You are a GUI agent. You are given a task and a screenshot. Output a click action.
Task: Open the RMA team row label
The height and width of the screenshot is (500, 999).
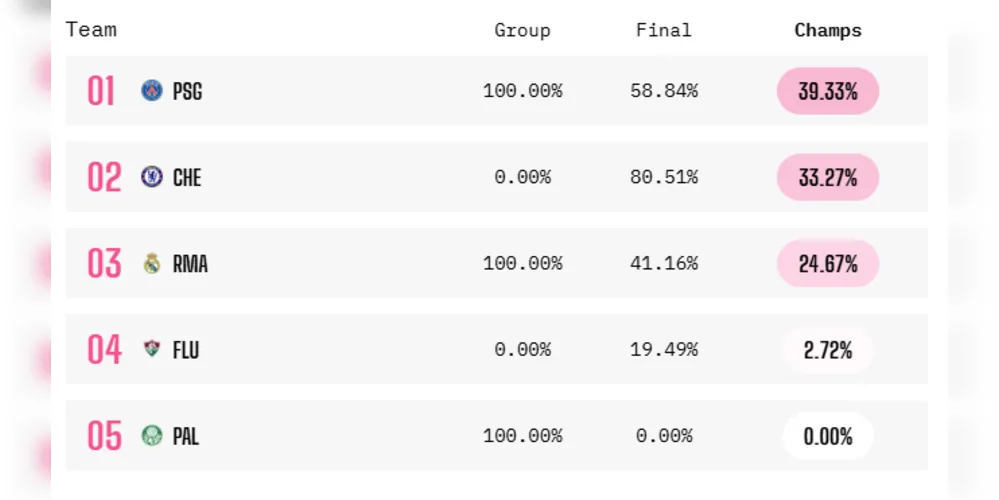tap(190, 264)
